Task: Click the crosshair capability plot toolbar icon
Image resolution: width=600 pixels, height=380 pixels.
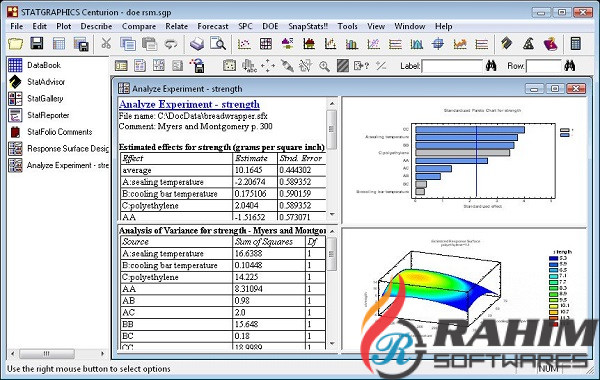Action: click(x=438, y=44)
